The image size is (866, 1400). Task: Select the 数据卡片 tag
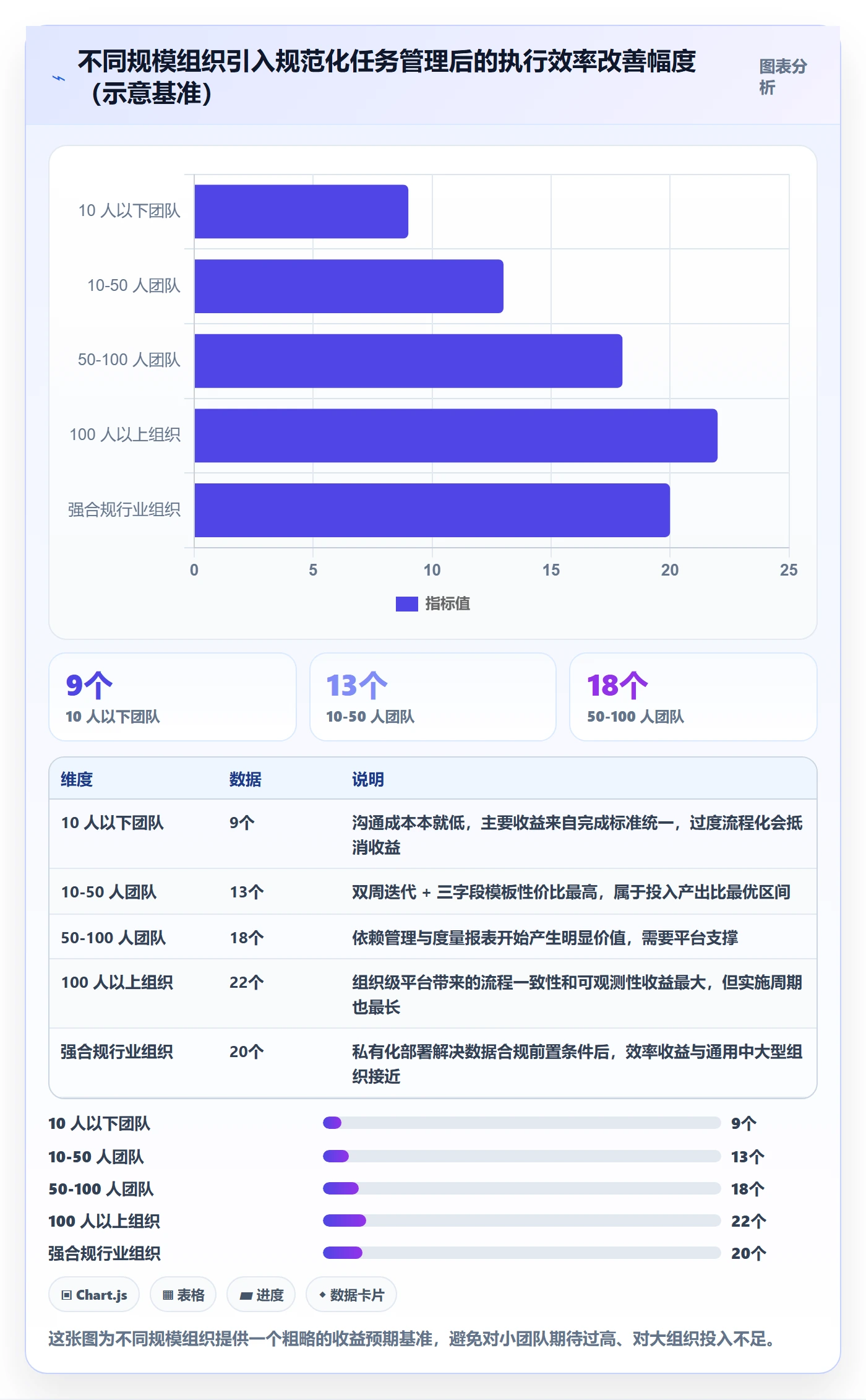(x=351, y=1294)
